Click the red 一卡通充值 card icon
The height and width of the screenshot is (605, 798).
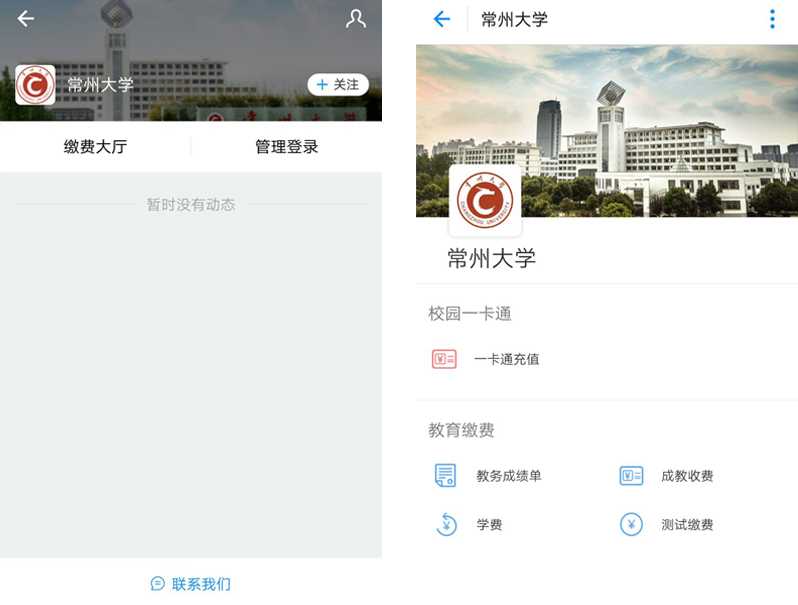(x=444, y=359)
